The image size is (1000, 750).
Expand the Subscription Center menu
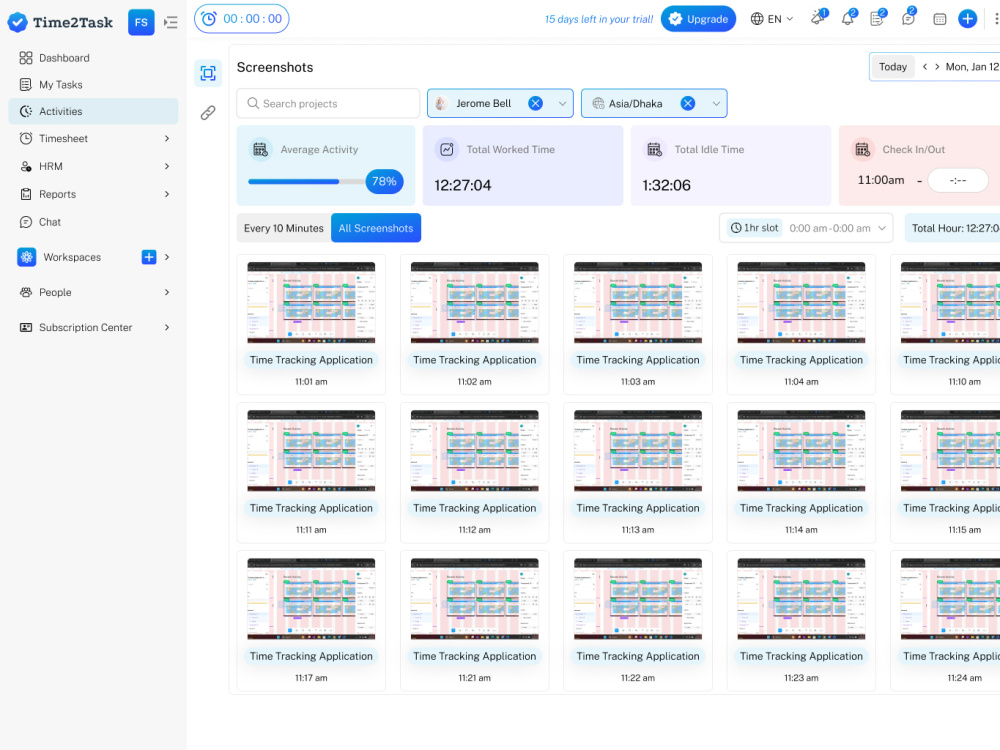pyautogui.click(x=167, y=327)
